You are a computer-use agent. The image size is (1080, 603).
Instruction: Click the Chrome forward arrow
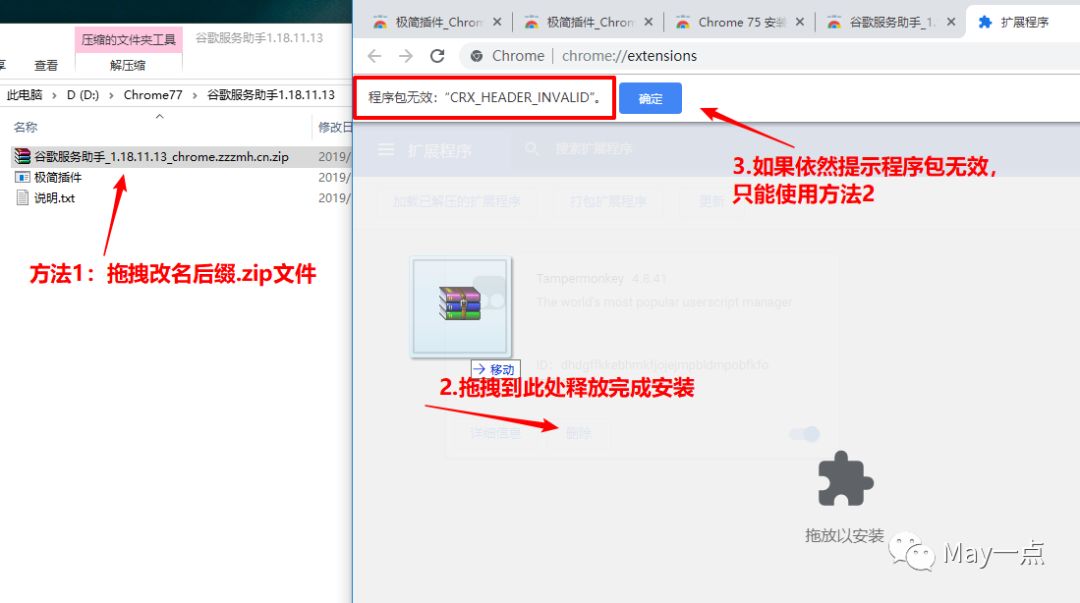point(406,56)
